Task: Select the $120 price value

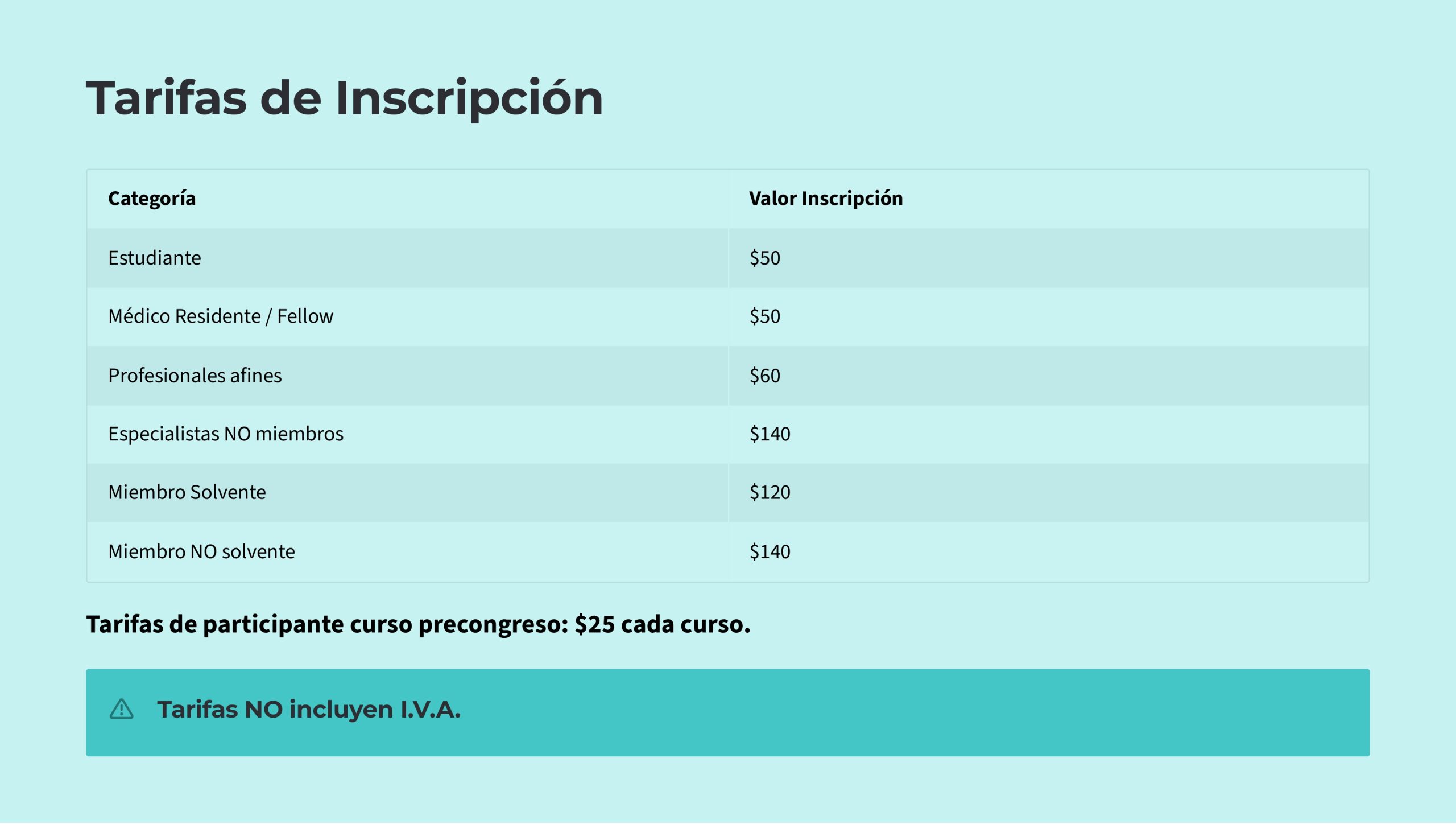Action: click(770, 492)
